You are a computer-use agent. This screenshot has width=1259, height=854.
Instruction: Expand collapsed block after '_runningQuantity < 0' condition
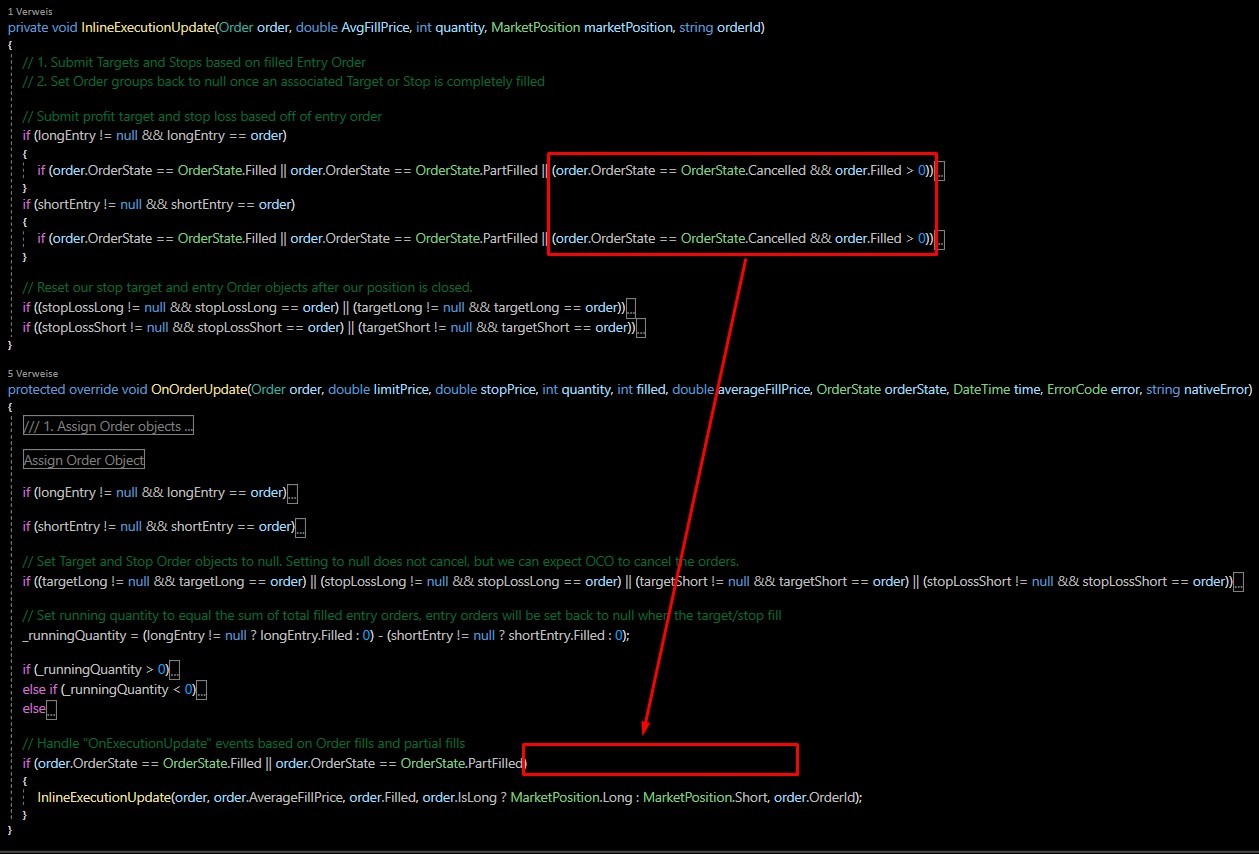(x=201, y=689)
